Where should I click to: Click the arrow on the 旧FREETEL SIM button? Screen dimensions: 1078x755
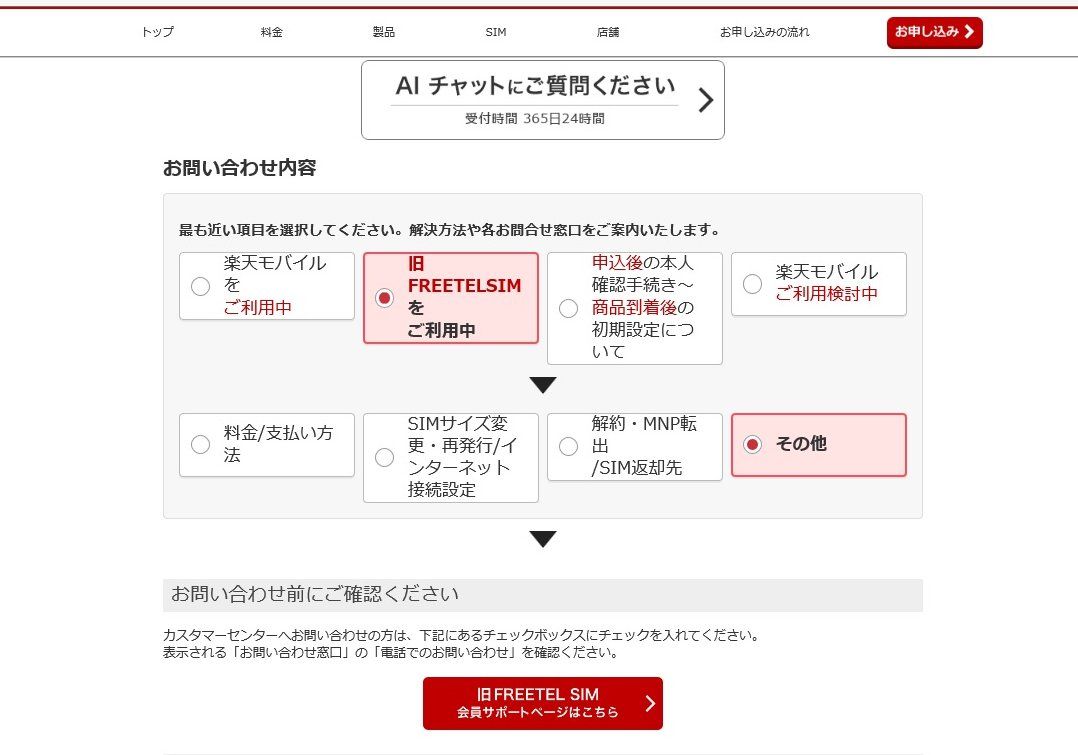[x=650, y=703]
